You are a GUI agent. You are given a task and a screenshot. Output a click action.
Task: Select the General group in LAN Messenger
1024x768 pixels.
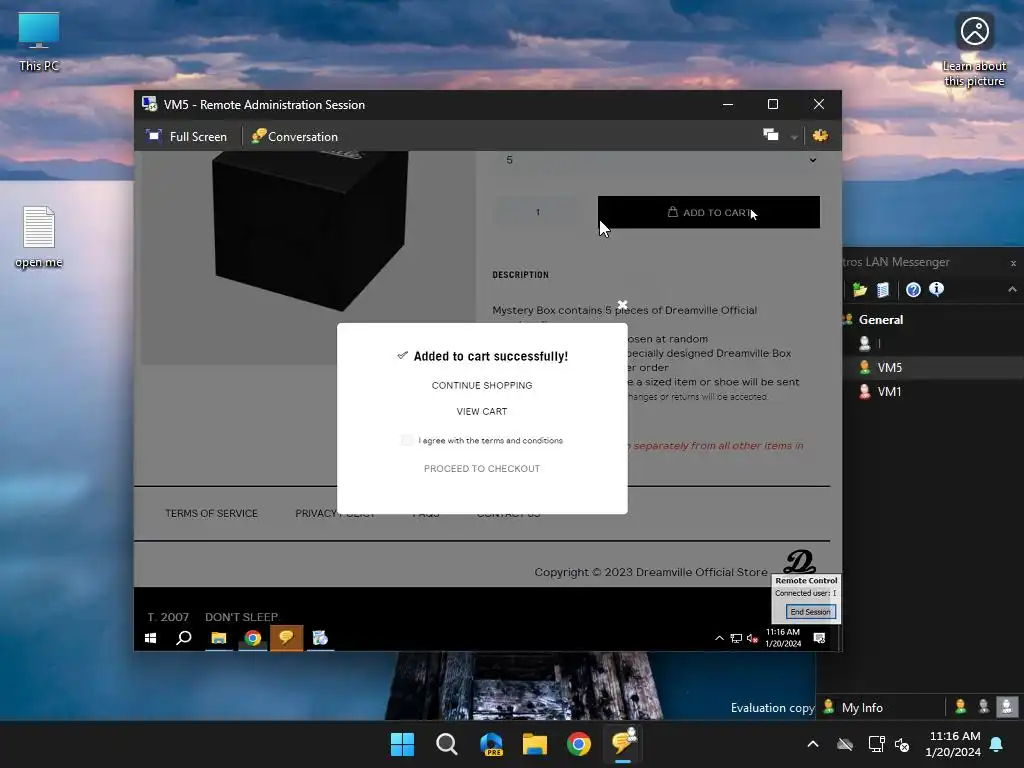point(880,319)
